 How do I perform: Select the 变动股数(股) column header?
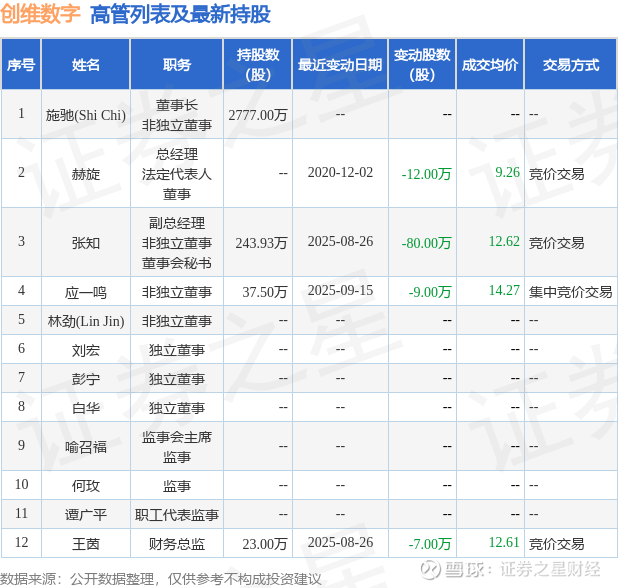click(422, 64)
